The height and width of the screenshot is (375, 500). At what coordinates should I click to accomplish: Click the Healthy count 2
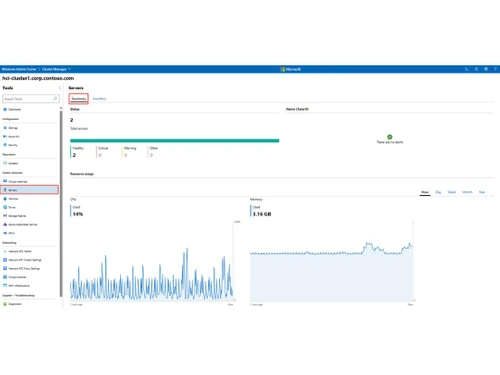click(74, 155)
